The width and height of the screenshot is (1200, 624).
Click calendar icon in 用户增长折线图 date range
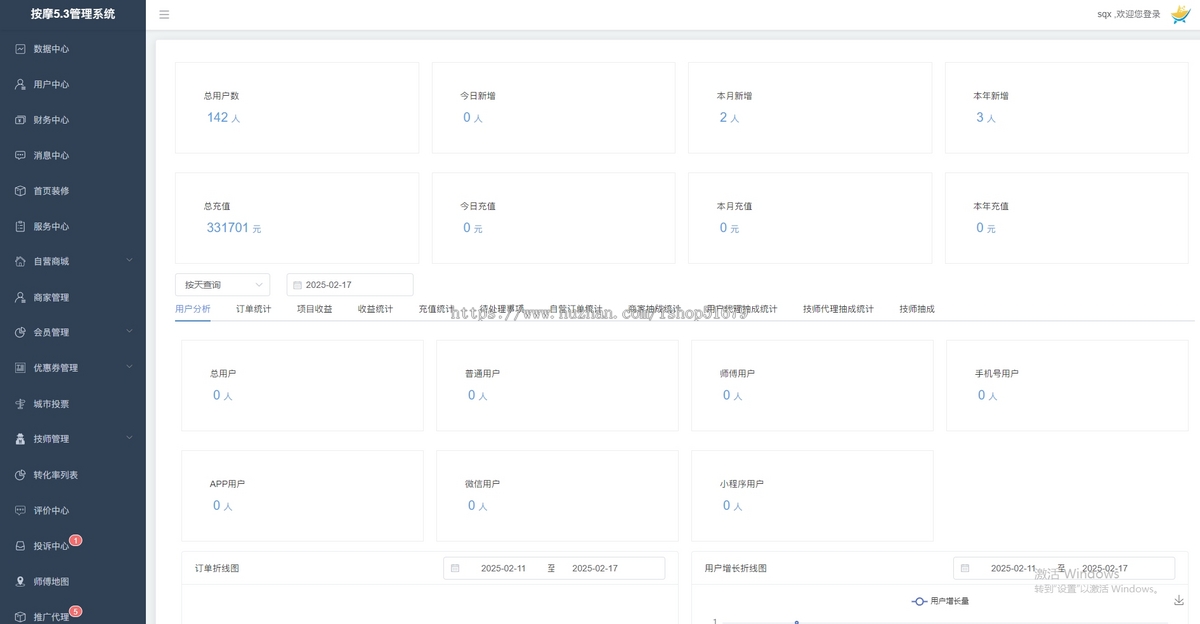pos(965,568)
